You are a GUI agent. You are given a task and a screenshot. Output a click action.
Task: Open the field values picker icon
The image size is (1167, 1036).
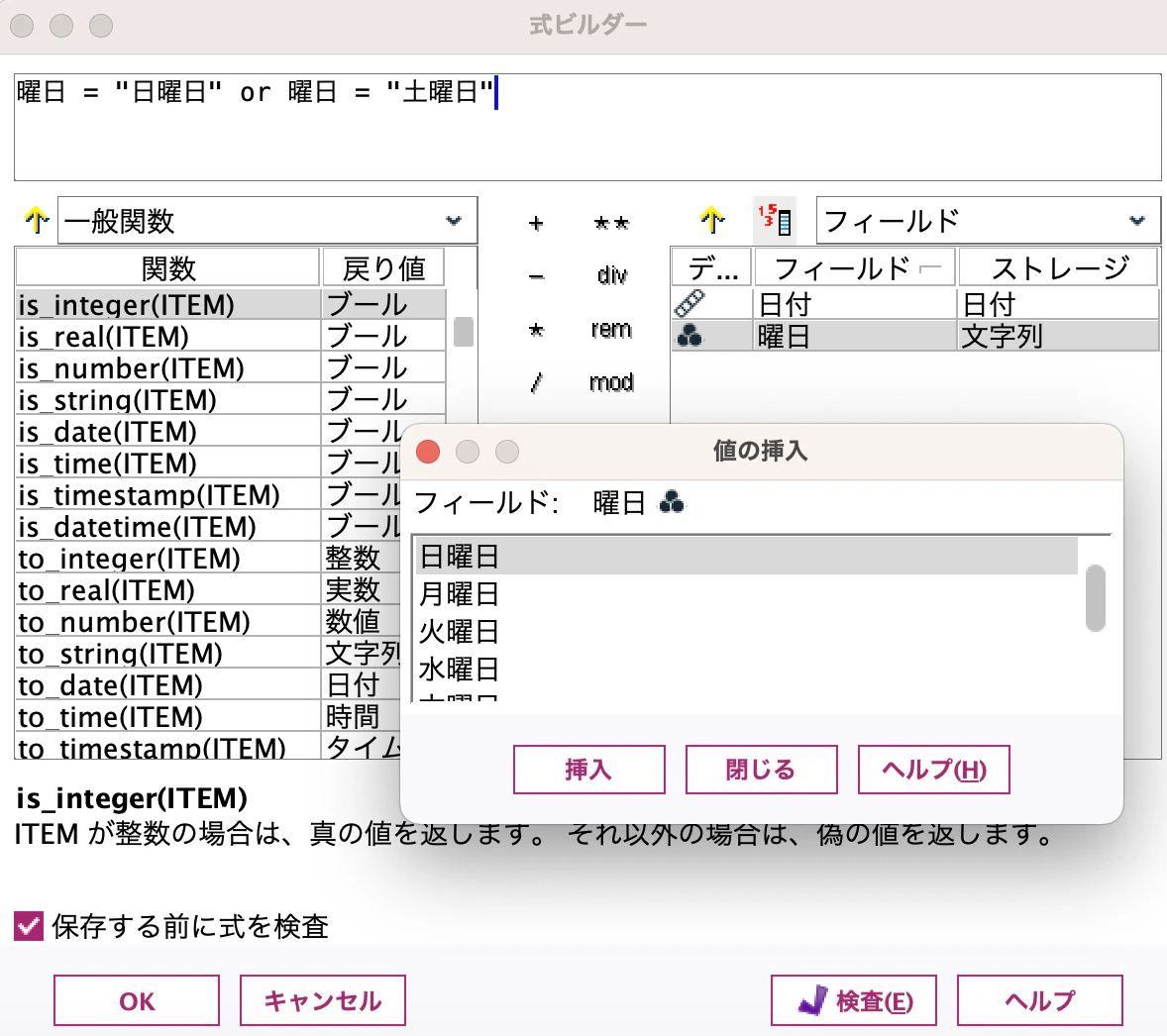pyautogui.click(x=775, y=220)
